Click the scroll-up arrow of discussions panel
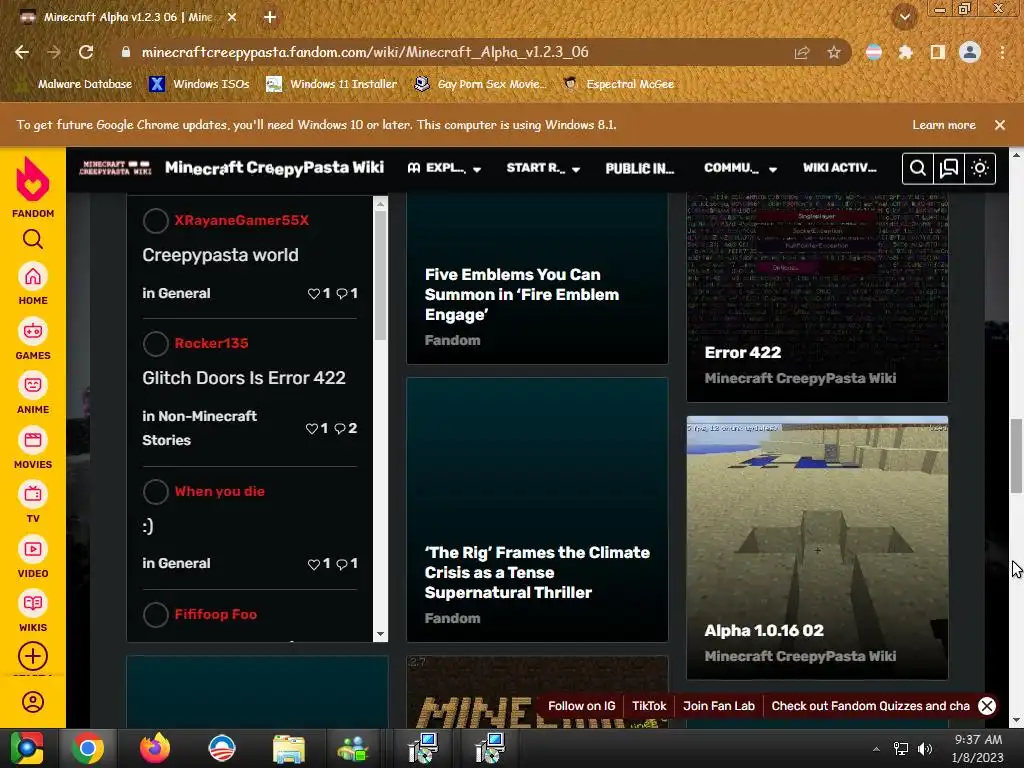 [380, 204]
